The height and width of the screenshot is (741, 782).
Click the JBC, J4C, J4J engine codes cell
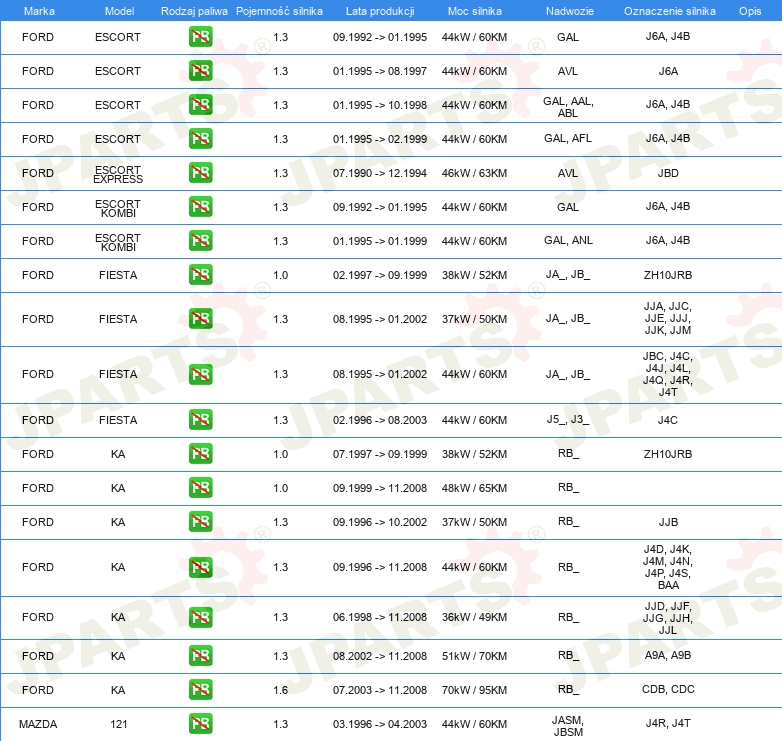668,374
